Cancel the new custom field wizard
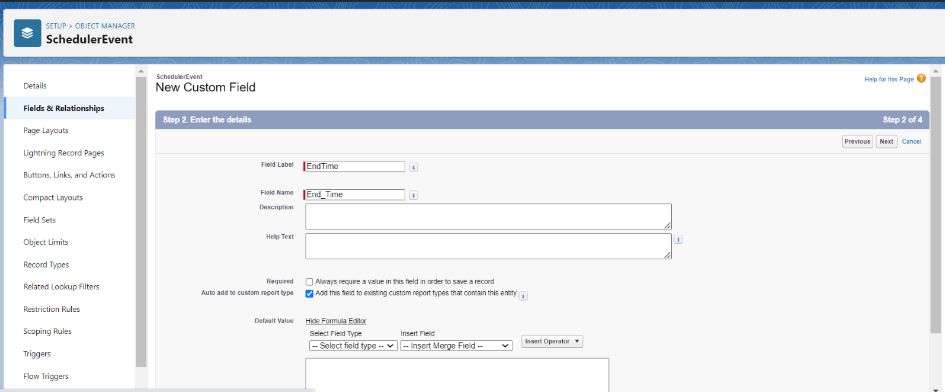945x392 pixels. pos(911,142)
